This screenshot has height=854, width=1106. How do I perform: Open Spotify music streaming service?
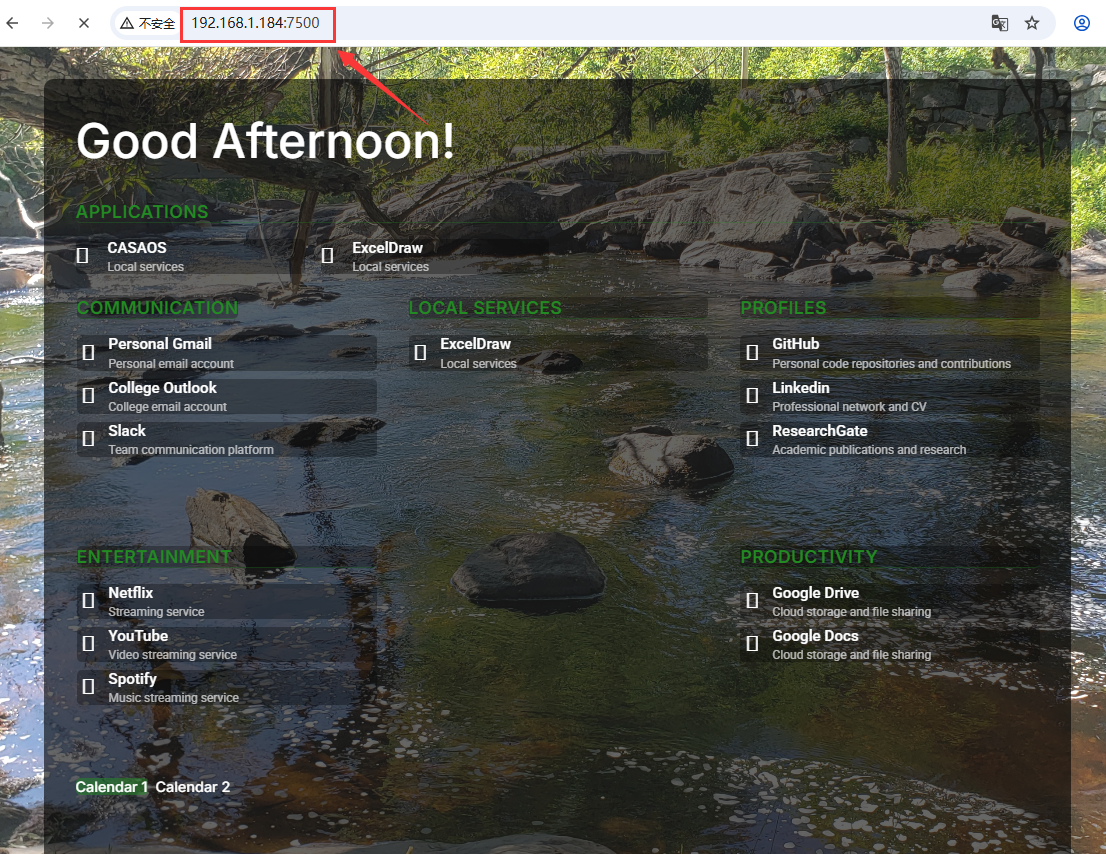[x=226, y=688]
